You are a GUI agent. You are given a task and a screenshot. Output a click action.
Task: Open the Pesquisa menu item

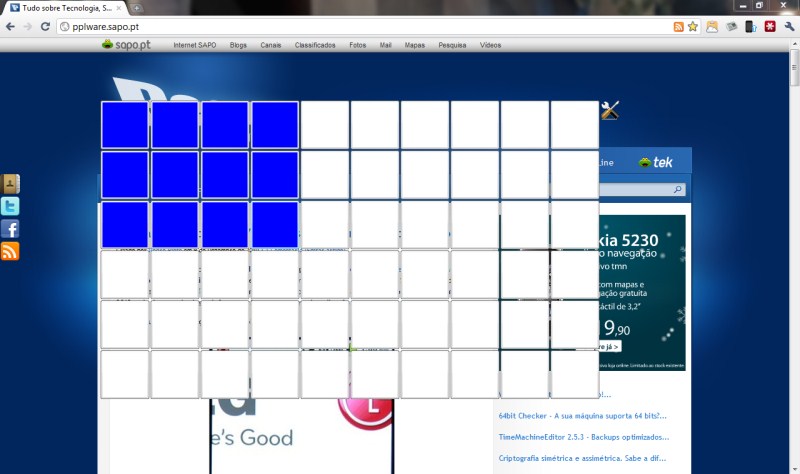tap(452, 45)
